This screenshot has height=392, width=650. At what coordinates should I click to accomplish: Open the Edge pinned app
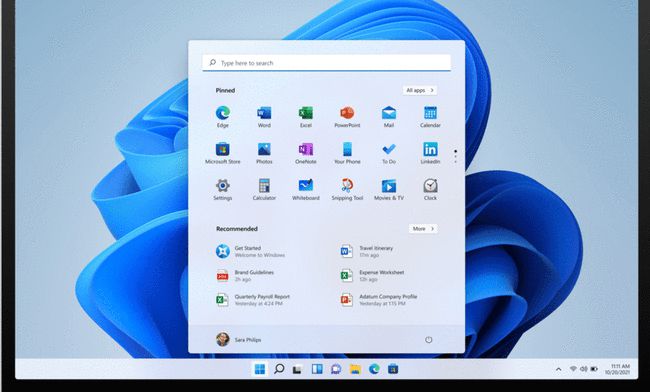click(223, 116)
